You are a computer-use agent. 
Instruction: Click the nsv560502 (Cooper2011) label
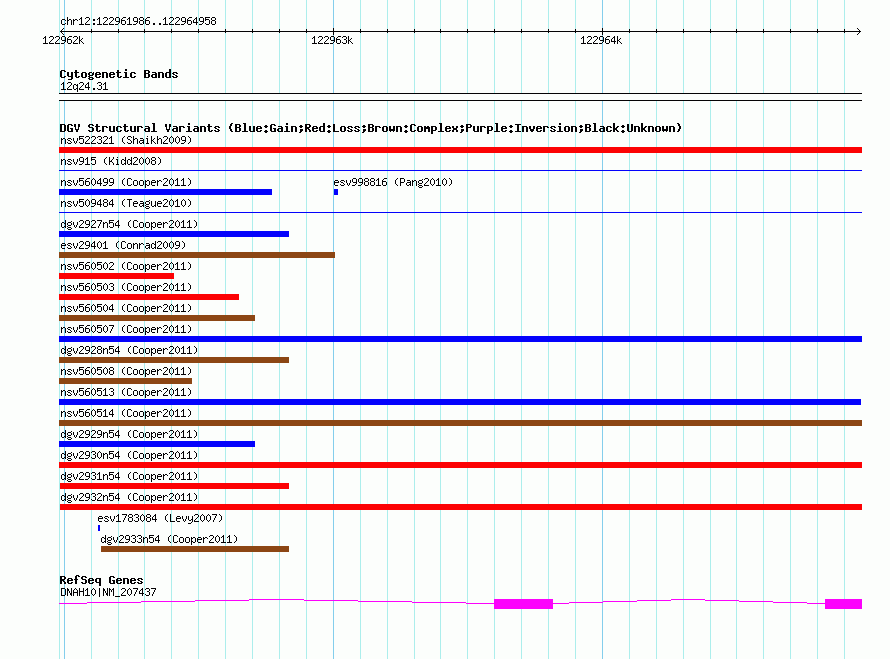click(126, 266)
